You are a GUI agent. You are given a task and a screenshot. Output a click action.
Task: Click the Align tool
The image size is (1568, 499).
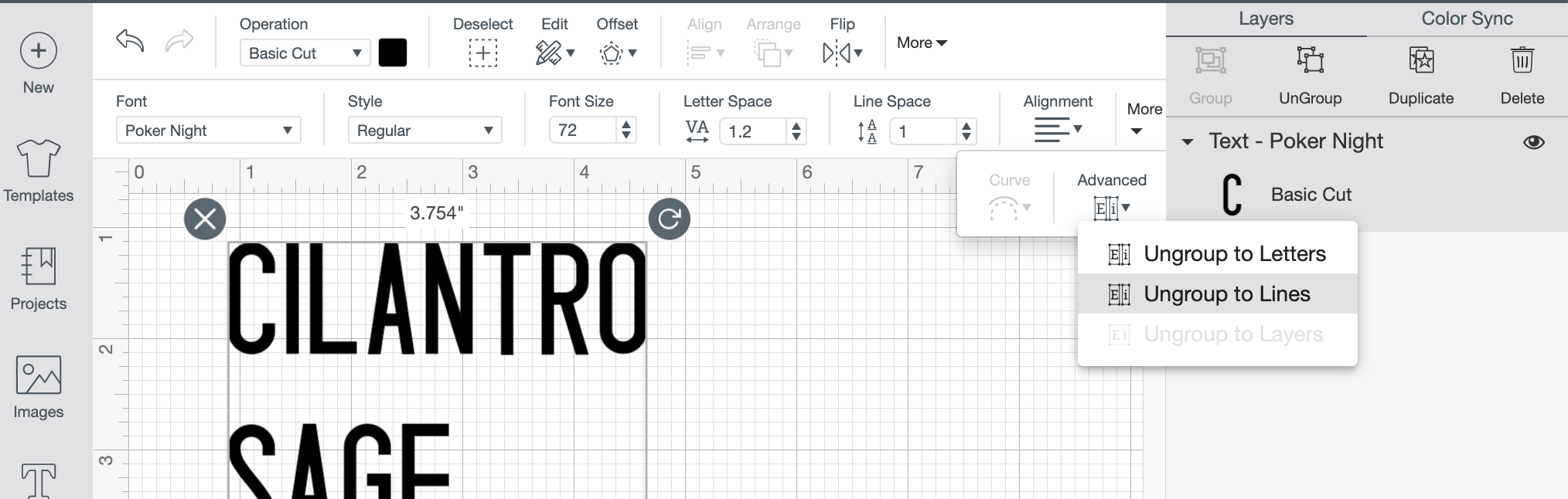point(704,42)
